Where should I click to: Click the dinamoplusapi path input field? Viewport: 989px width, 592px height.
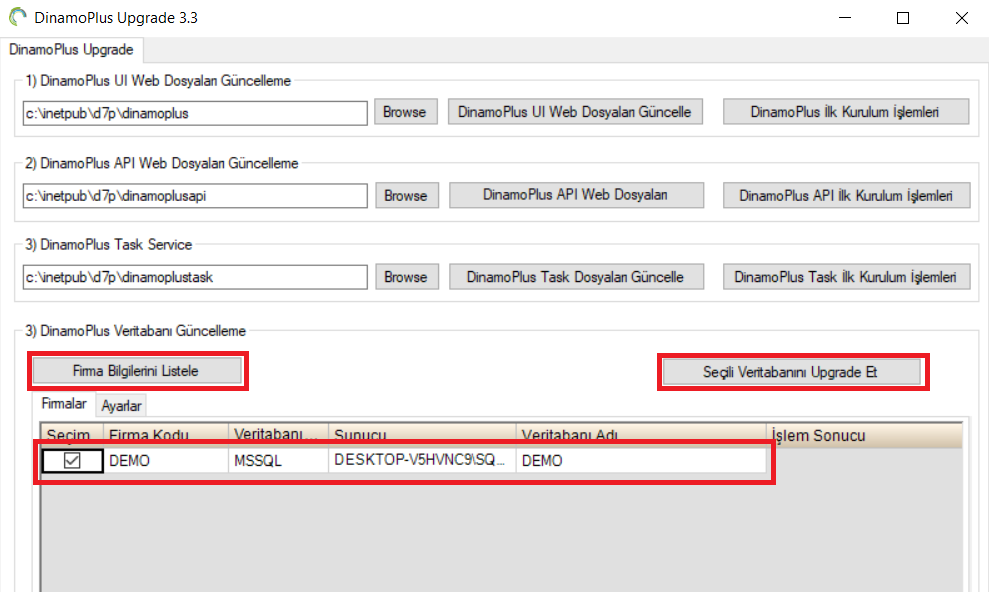coord(195,196)
